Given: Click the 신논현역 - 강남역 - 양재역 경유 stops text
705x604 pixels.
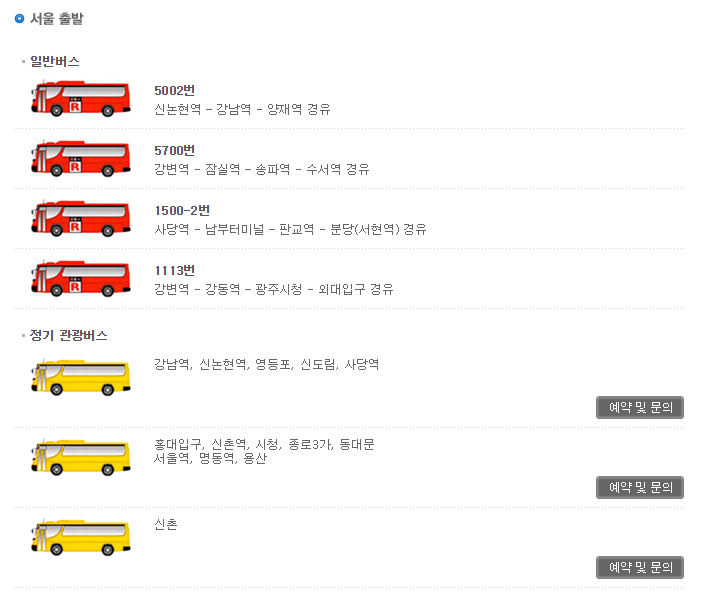Looking at the screenshot, I should click(x=242, y=109).
